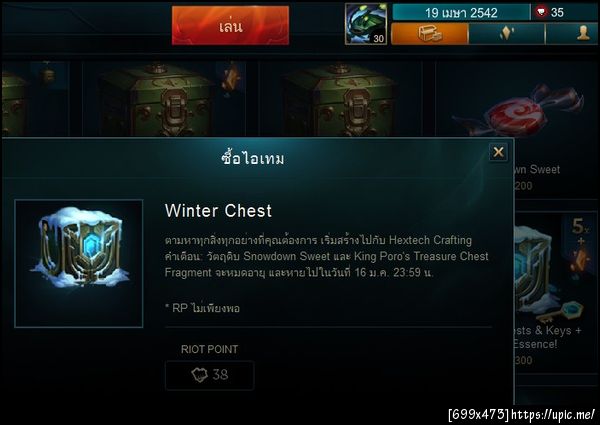The image size is (600, 425).
Task: Open the profile silhouette tab icon
Action: coord(572,34)
